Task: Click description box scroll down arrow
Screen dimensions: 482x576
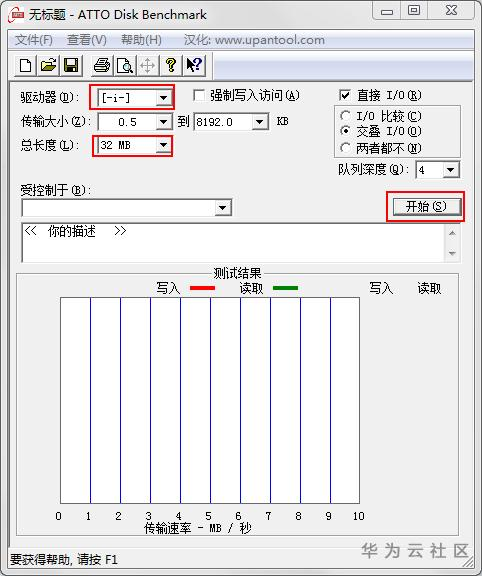Action: 452,253
